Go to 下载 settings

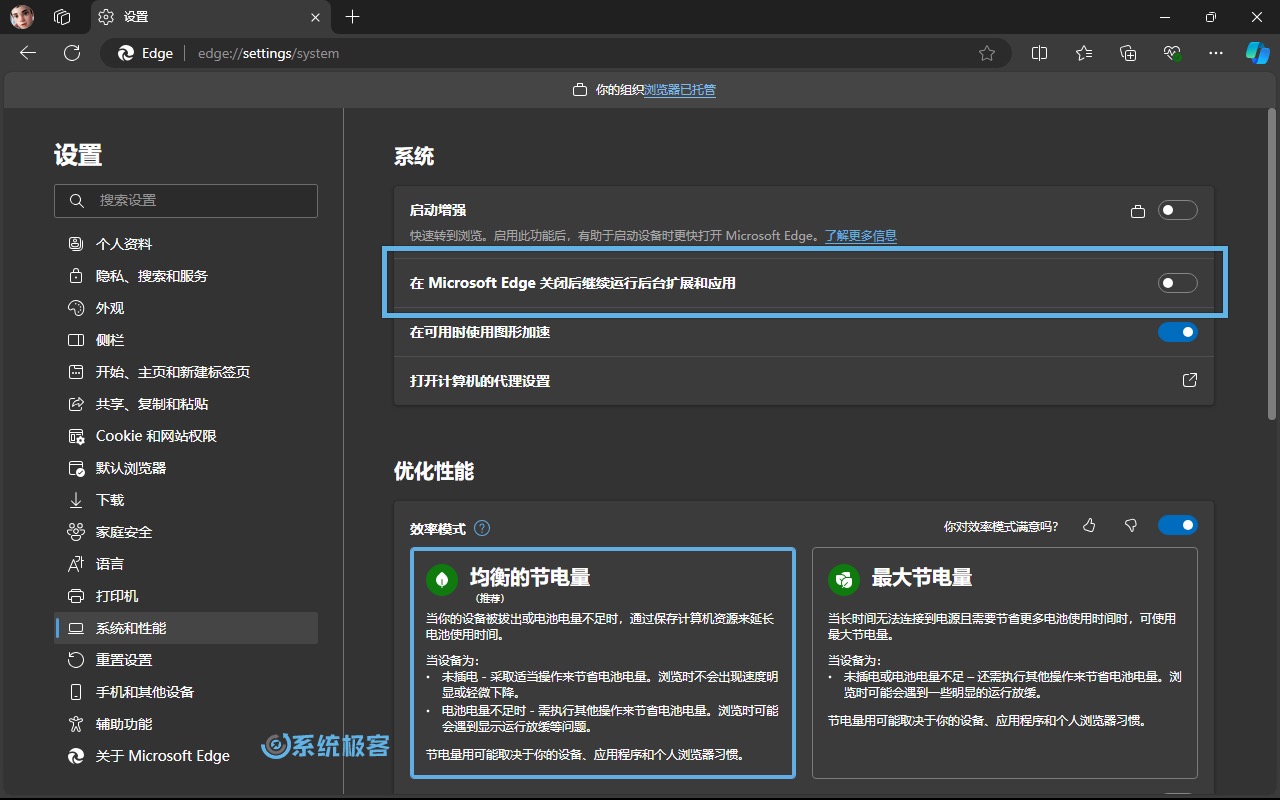coord(186,500)
